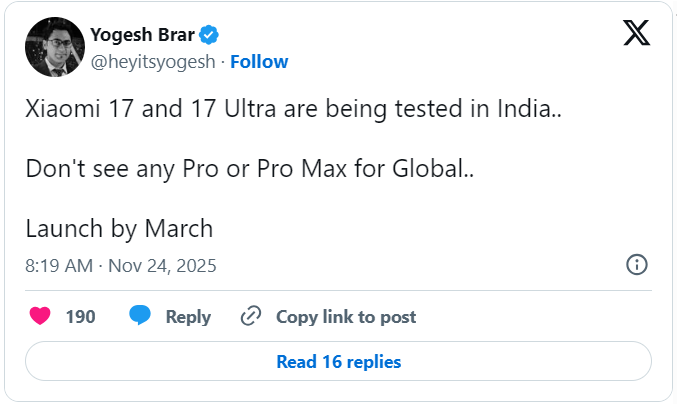Click the chain link copy icon
677x404 pixels.
(x=251, y=317)
